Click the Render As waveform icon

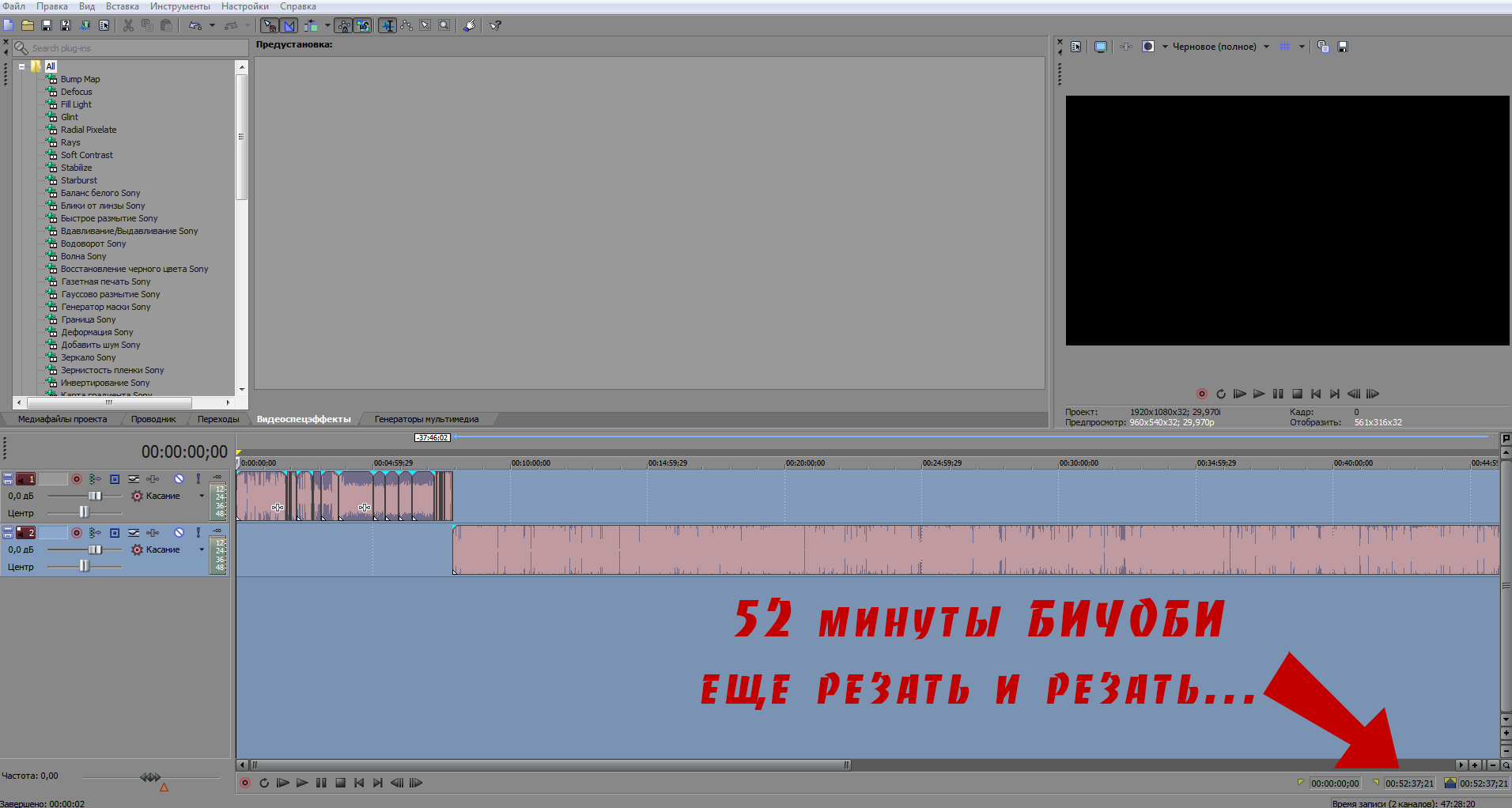tap(85, 25)
